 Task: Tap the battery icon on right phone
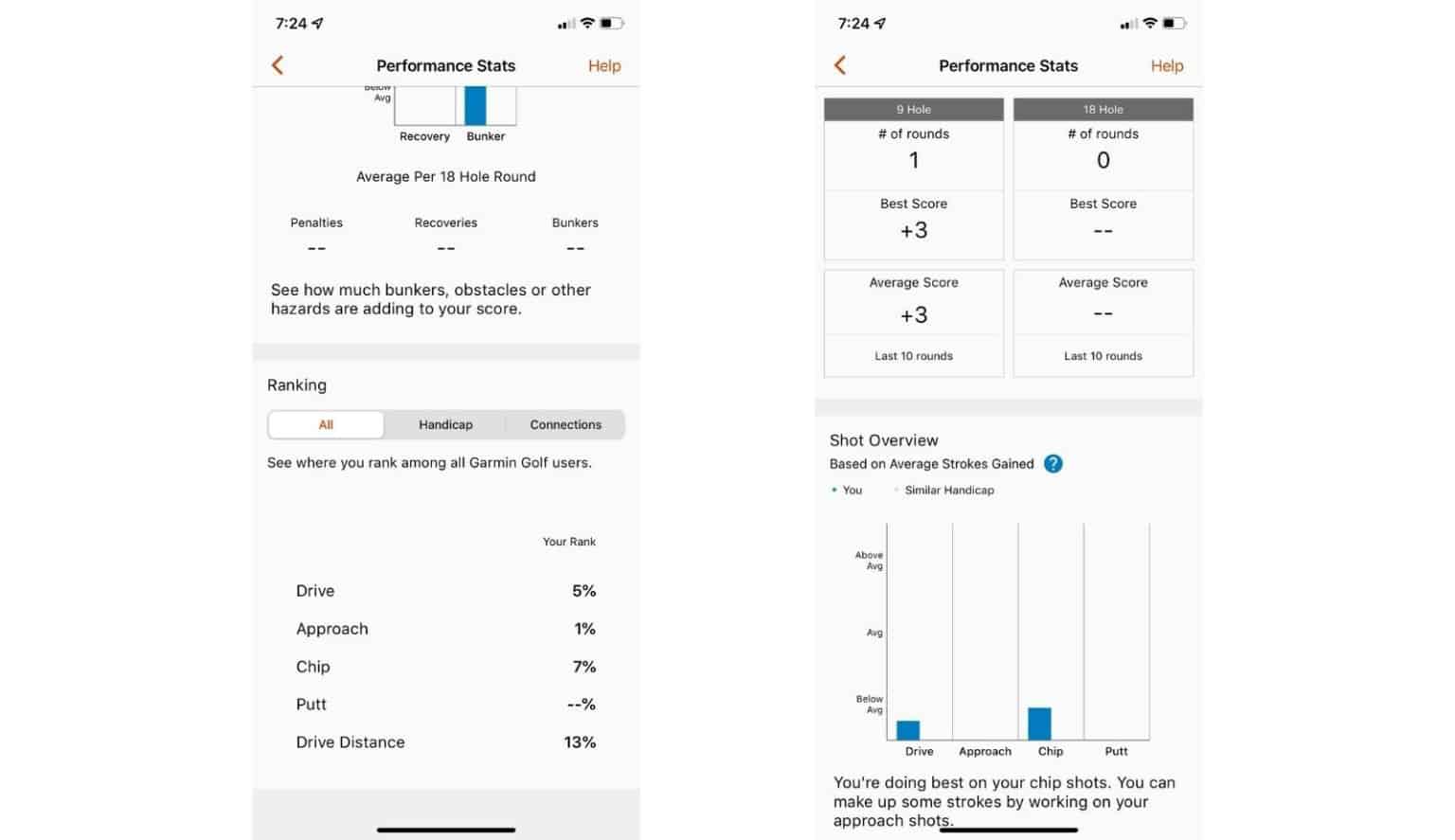[x=1174, y=24]
